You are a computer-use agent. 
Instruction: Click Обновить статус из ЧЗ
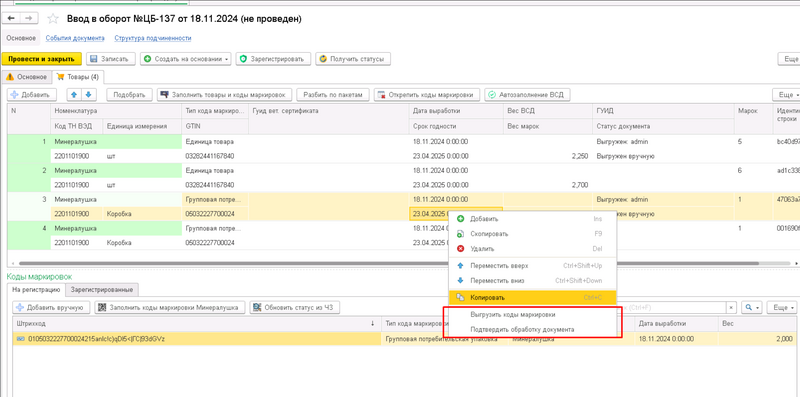pos(294,308)
